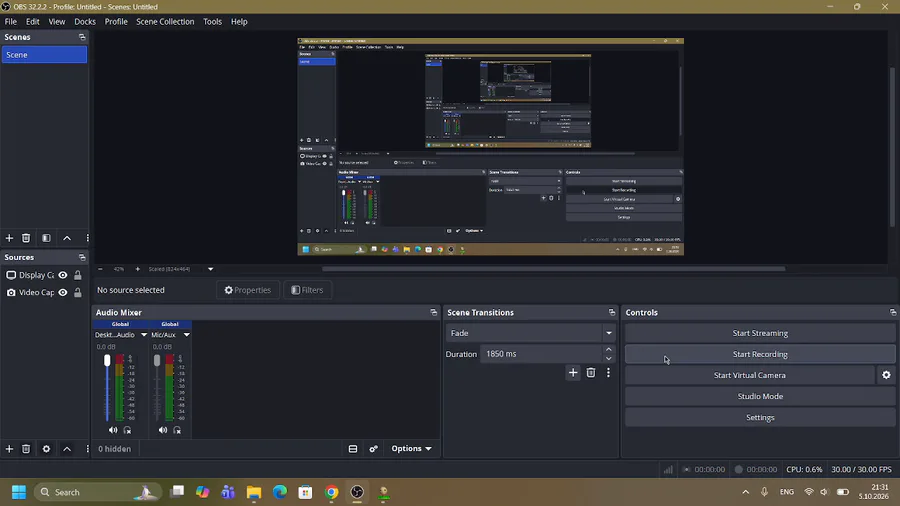Open Windows Start menu
The width and height of the screenshot is (900, 506).
19,492
